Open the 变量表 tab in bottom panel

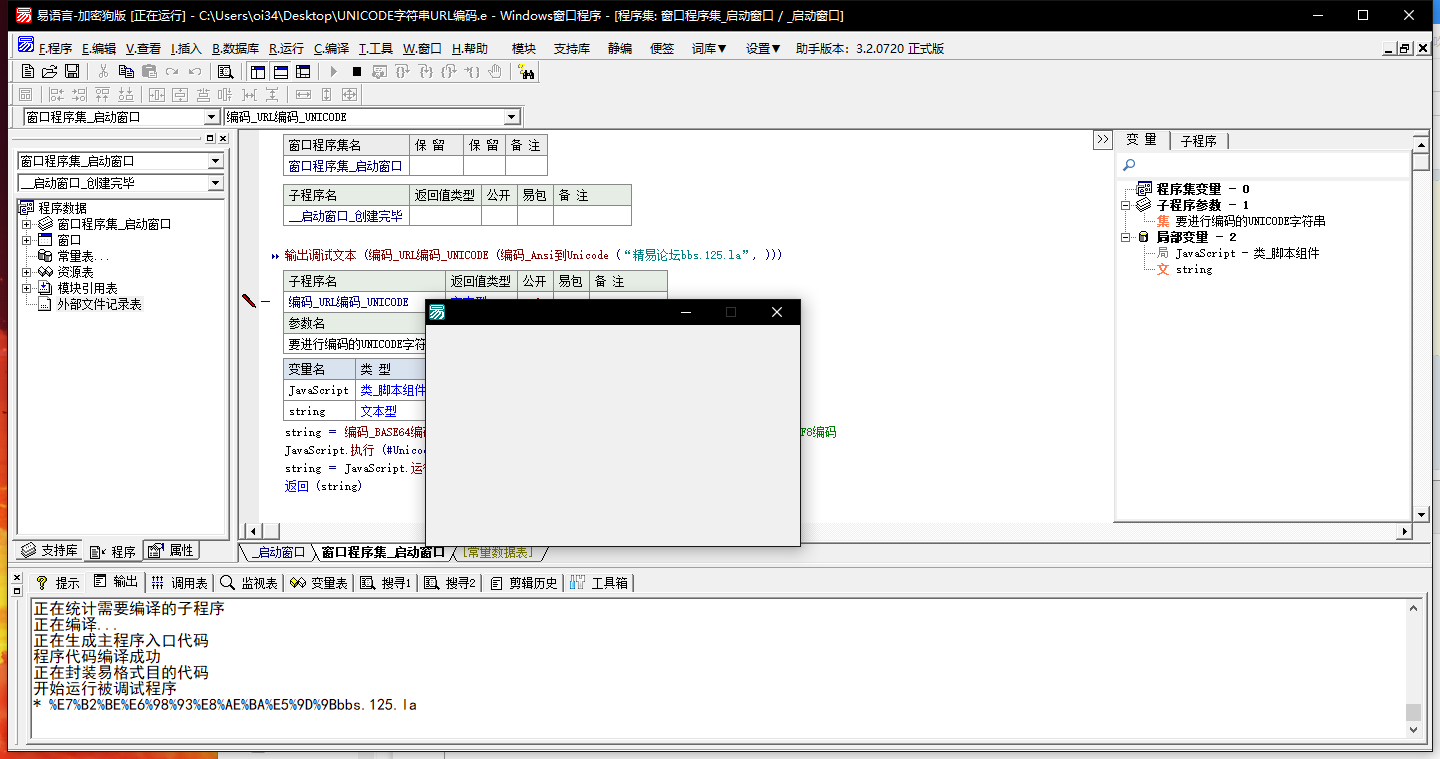[x=319, y=583]
